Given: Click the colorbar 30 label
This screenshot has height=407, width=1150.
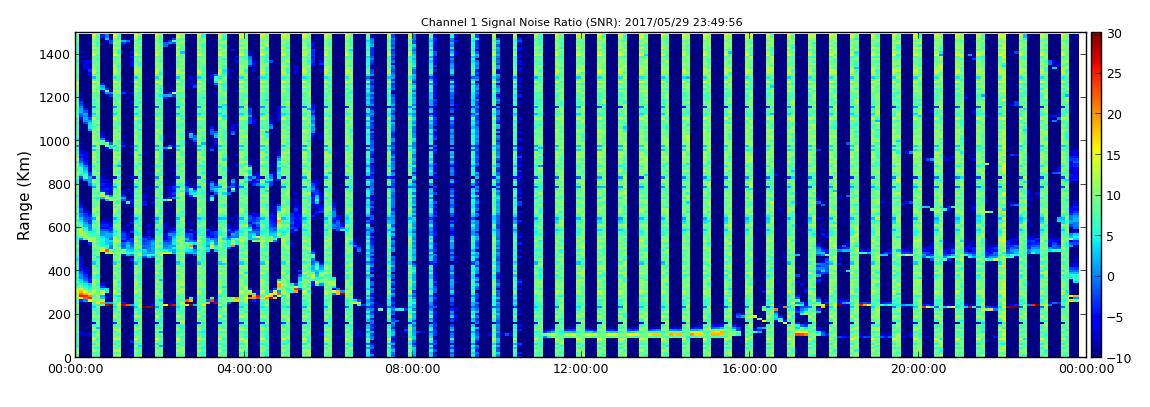Looking at the screenshot, I should click(x=1114, y=34).
